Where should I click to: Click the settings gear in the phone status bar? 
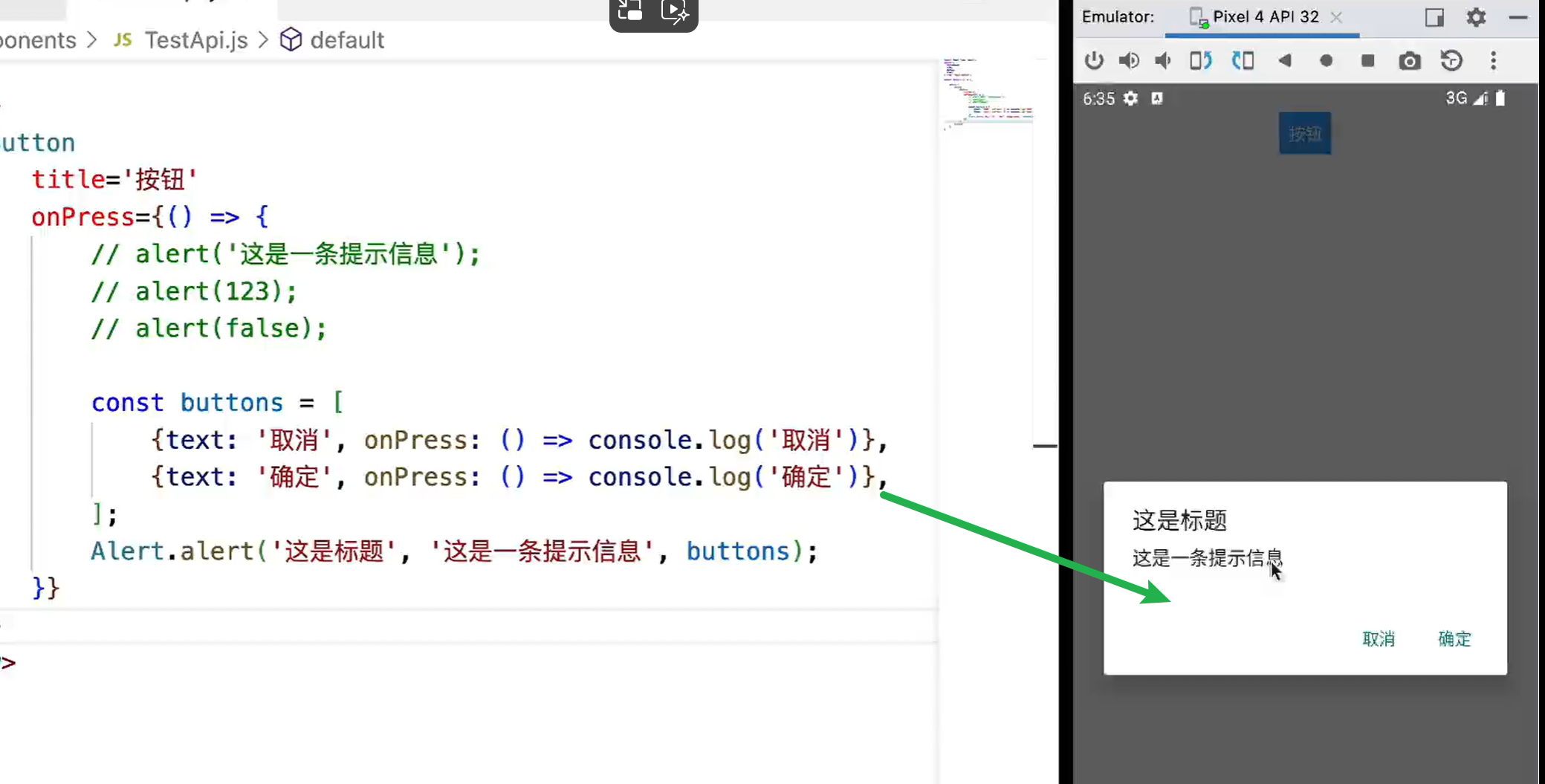[x=1130, y=98]
